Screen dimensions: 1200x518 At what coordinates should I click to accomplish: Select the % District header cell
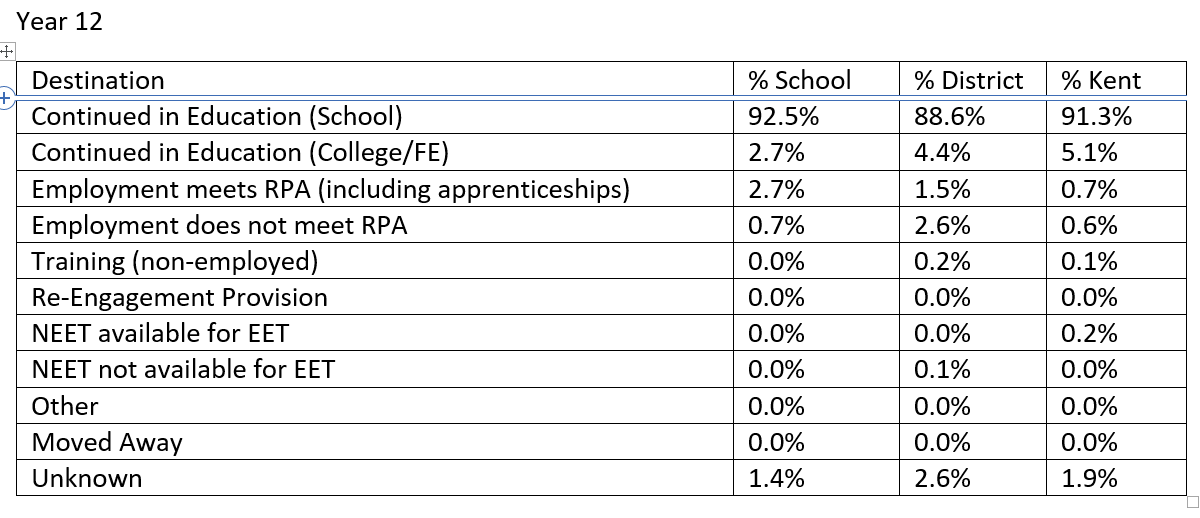pyautogui.click(x=973, y=80)
